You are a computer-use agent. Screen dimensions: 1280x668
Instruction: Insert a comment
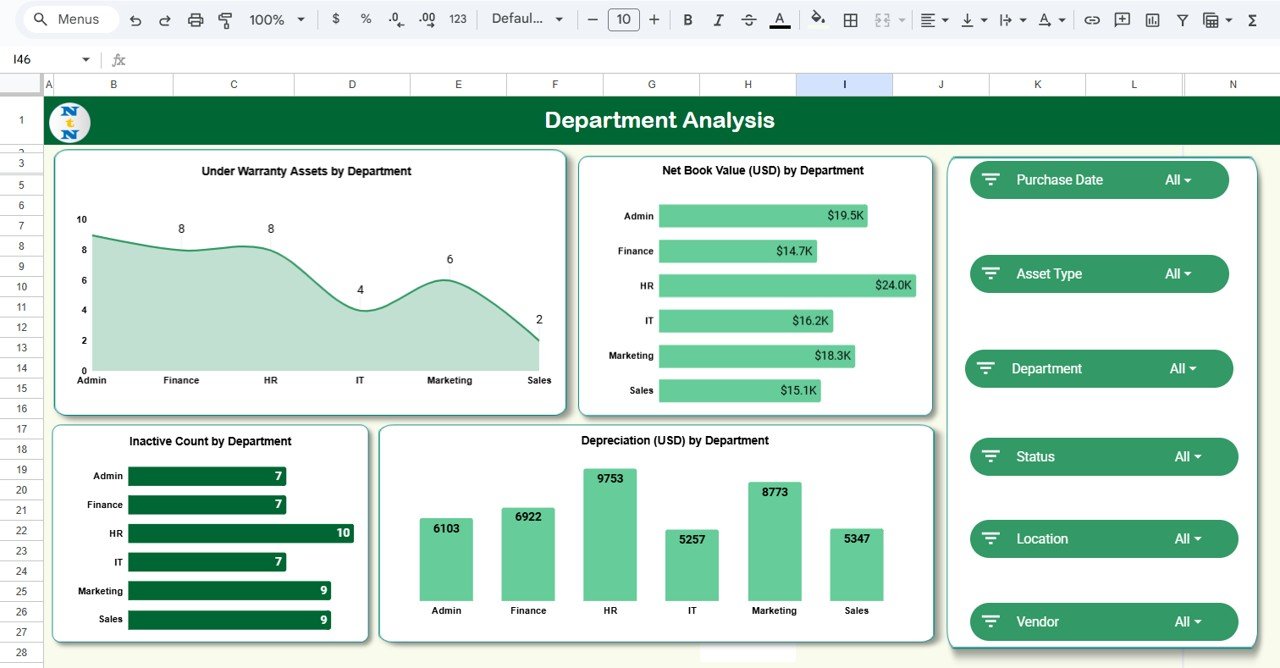coord(1122,19)
